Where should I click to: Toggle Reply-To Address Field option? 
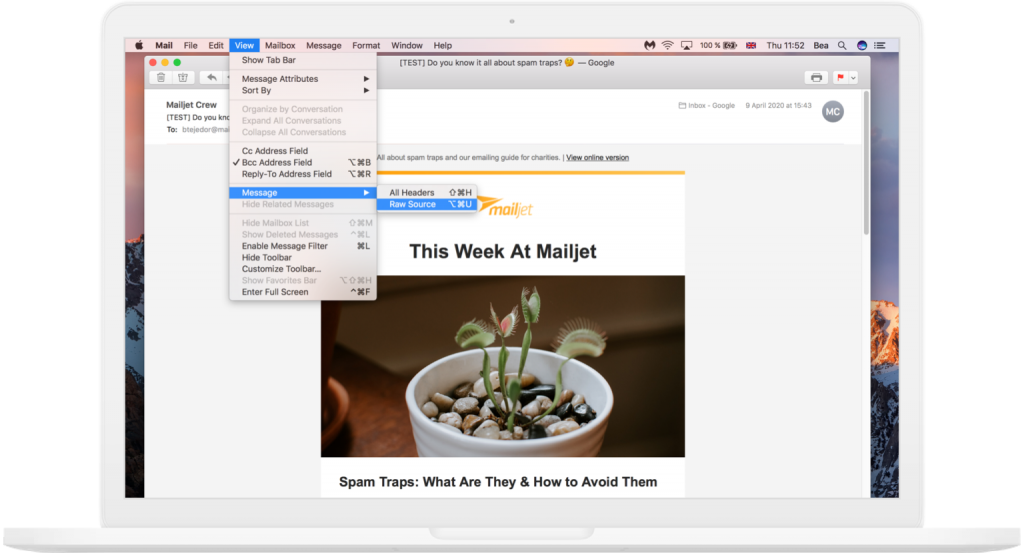coord(286,174)
